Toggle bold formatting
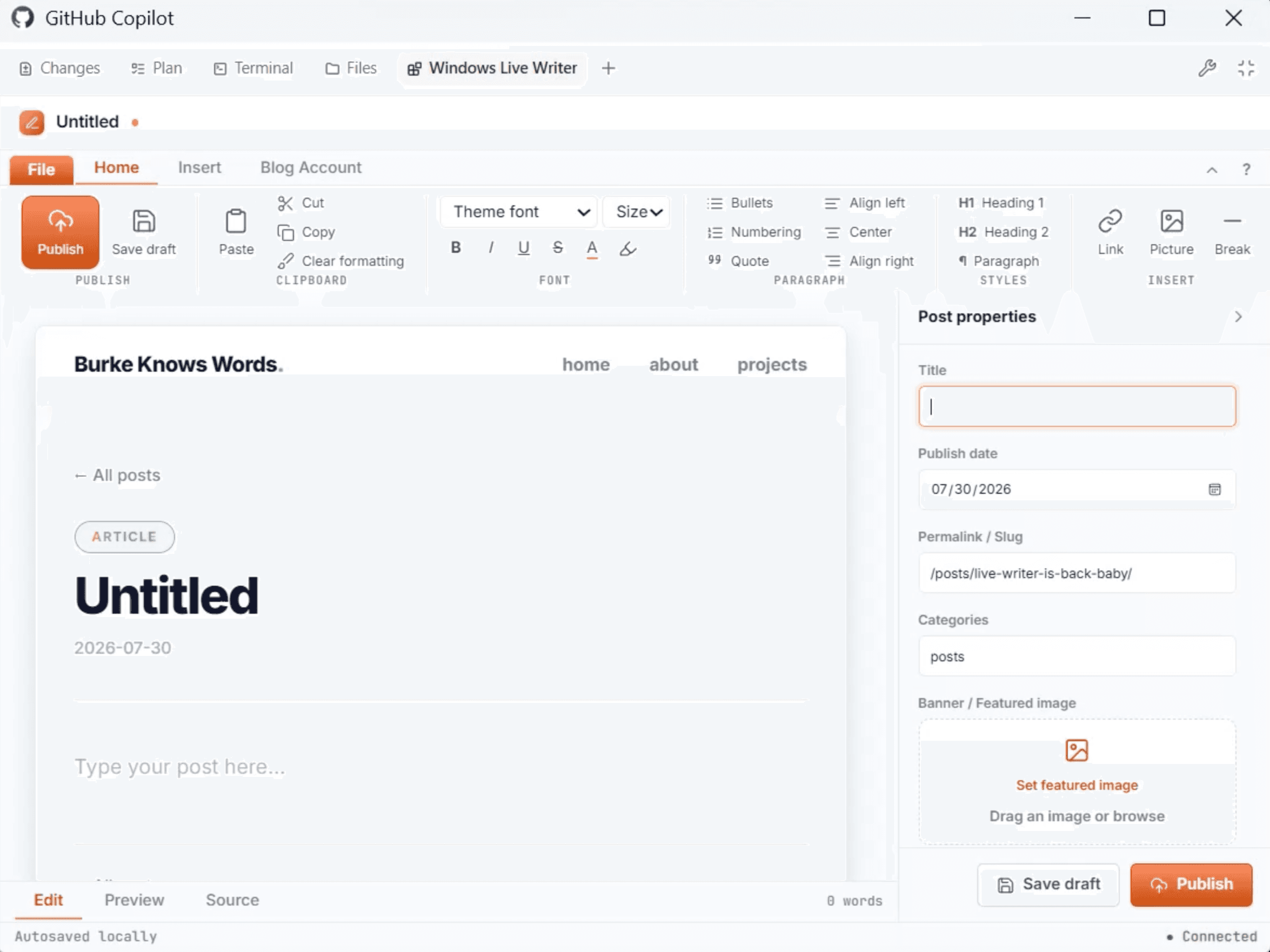The height and width of the screenshot is (952, 1270). 456,247
